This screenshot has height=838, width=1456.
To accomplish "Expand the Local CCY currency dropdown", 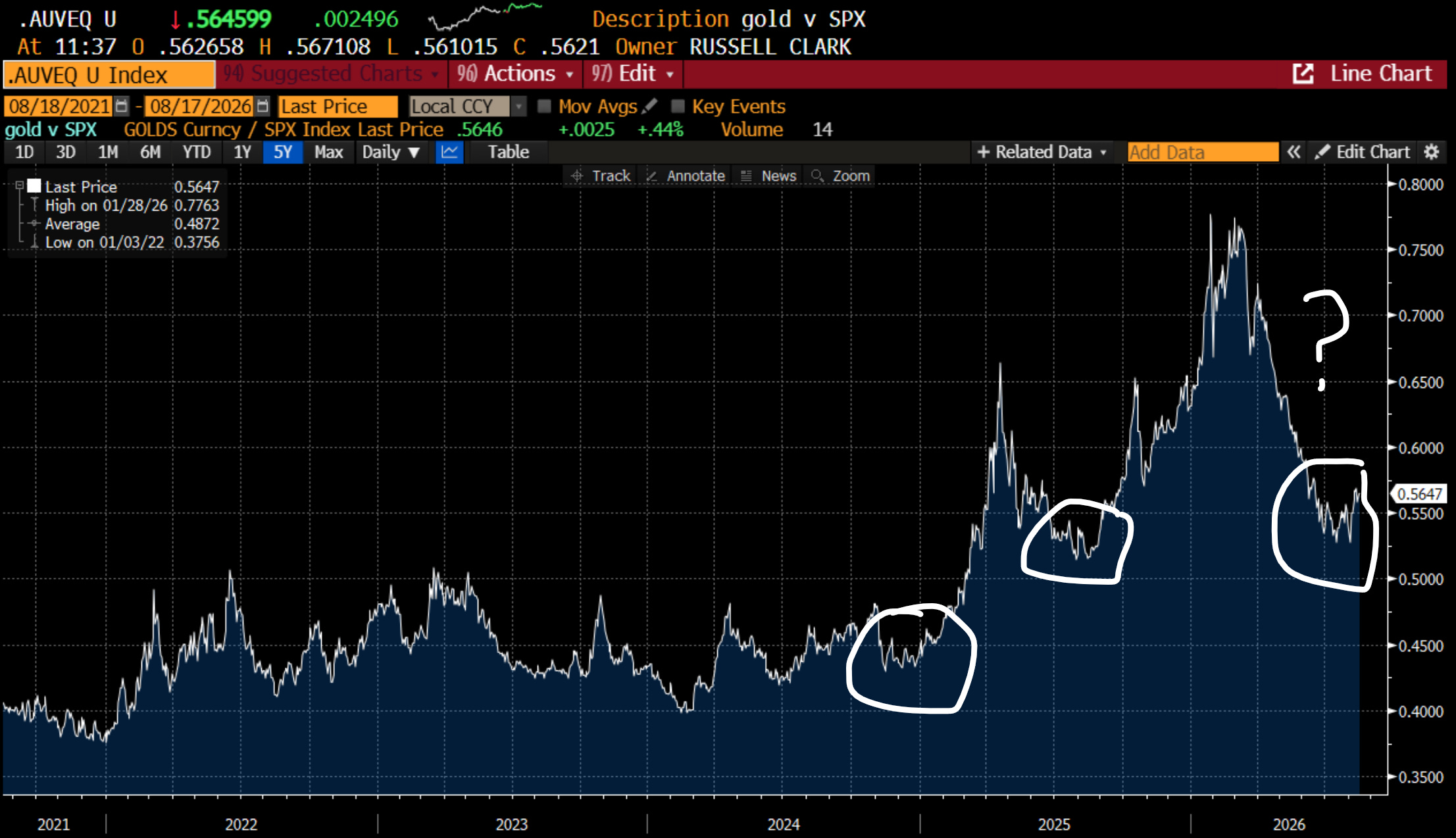I will pyautogui.click(x=519, y=106).
